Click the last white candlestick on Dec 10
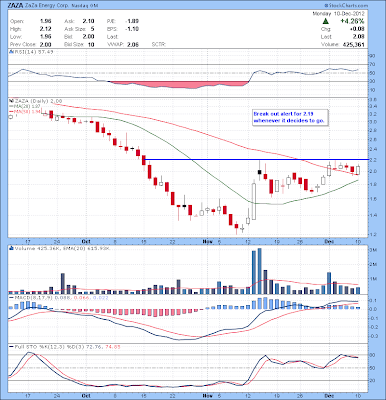This screenshot has width=386, height=400. click(x=358, y=170)
